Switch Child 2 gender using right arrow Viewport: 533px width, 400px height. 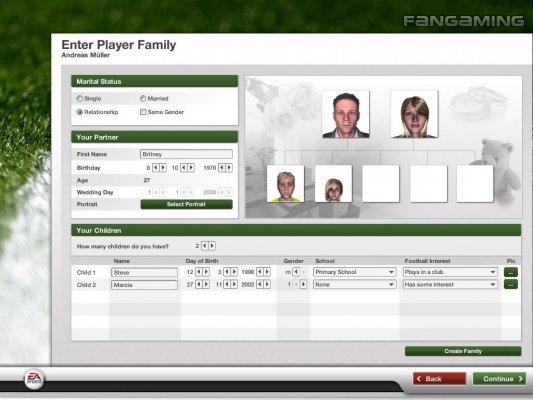[x=303, y=284]
